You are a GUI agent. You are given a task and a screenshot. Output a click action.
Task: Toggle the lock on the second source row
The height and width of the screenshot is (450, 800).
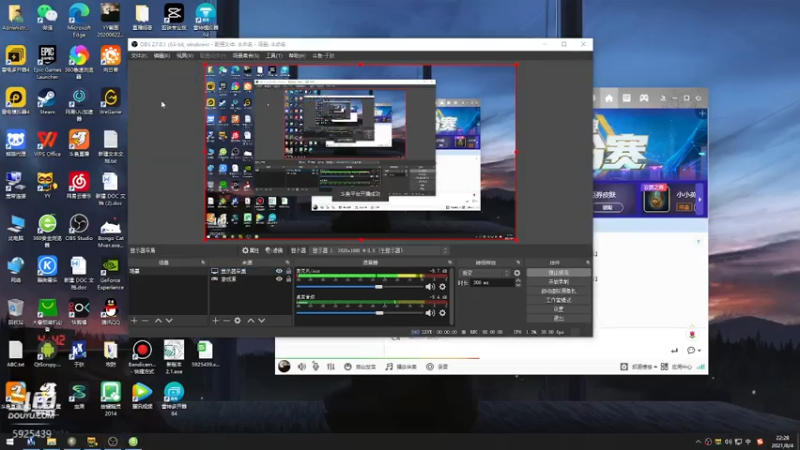(x=288, y=279)
